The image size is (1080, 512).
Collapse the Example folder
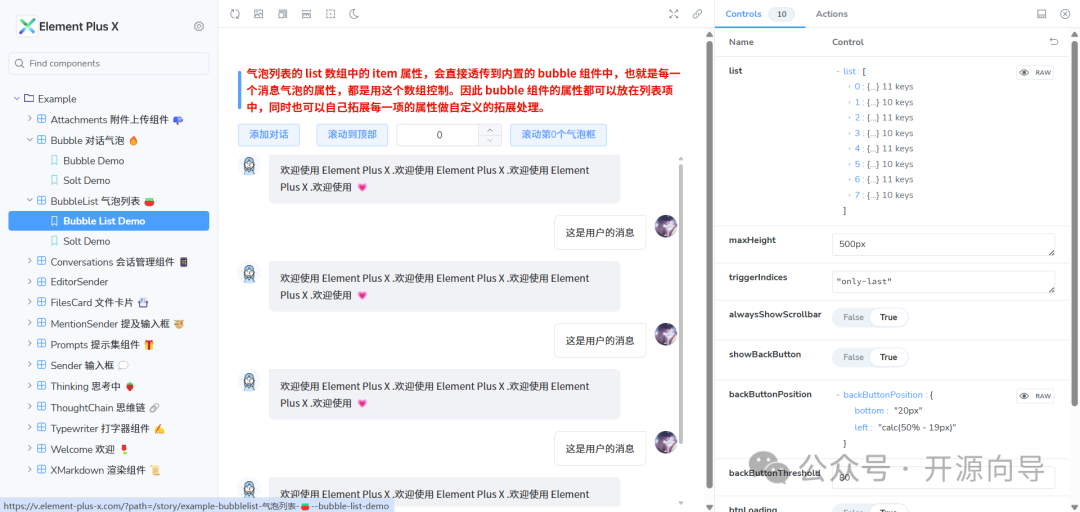coord(17,99)
